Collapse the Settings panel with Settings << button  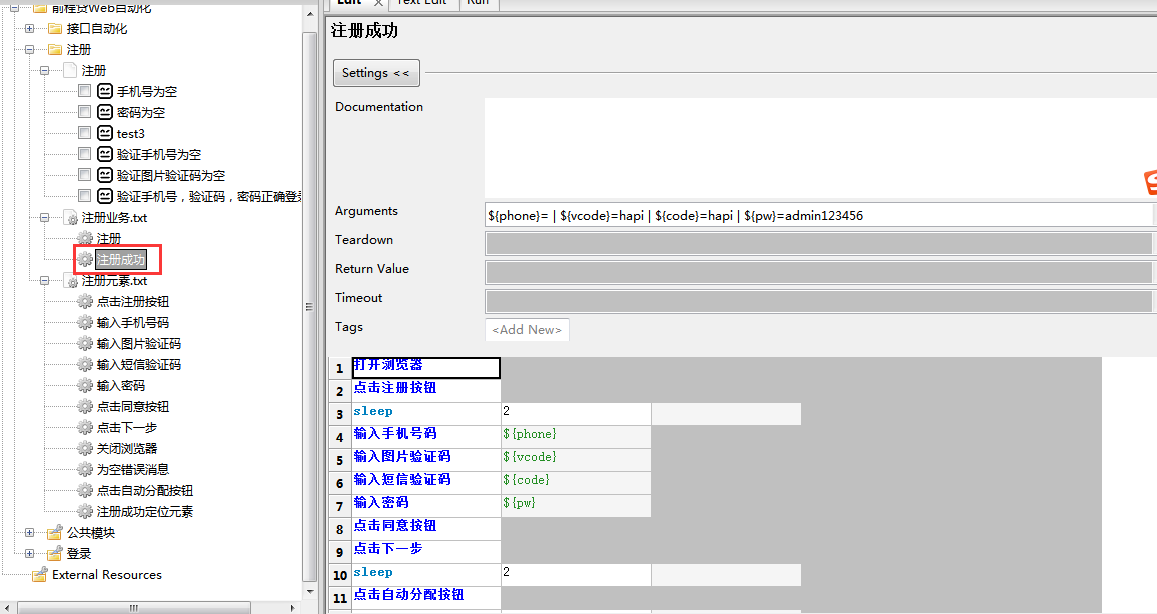pyautogui.click(x=375, y=72)
